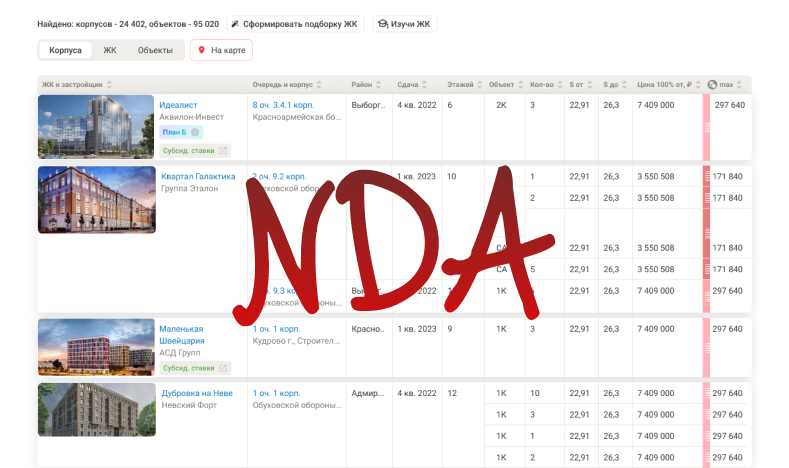The height and width of the screenshot is (468, 789).
Task: Sort by Цена 100% от column
Action: pyautogui.click(x=698, y=85)
